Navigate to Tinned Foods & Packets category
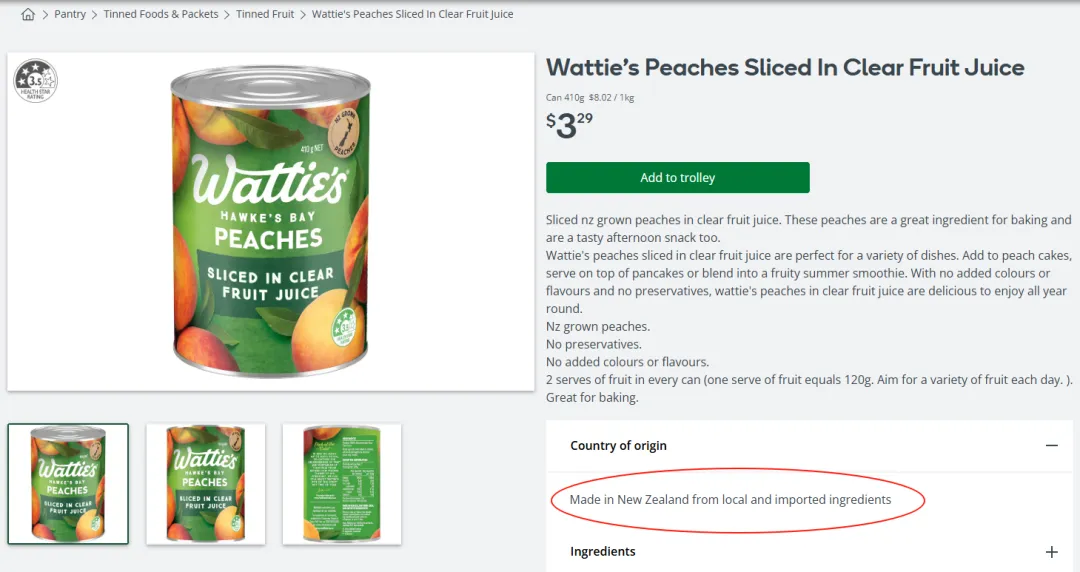 click(161, 15)
